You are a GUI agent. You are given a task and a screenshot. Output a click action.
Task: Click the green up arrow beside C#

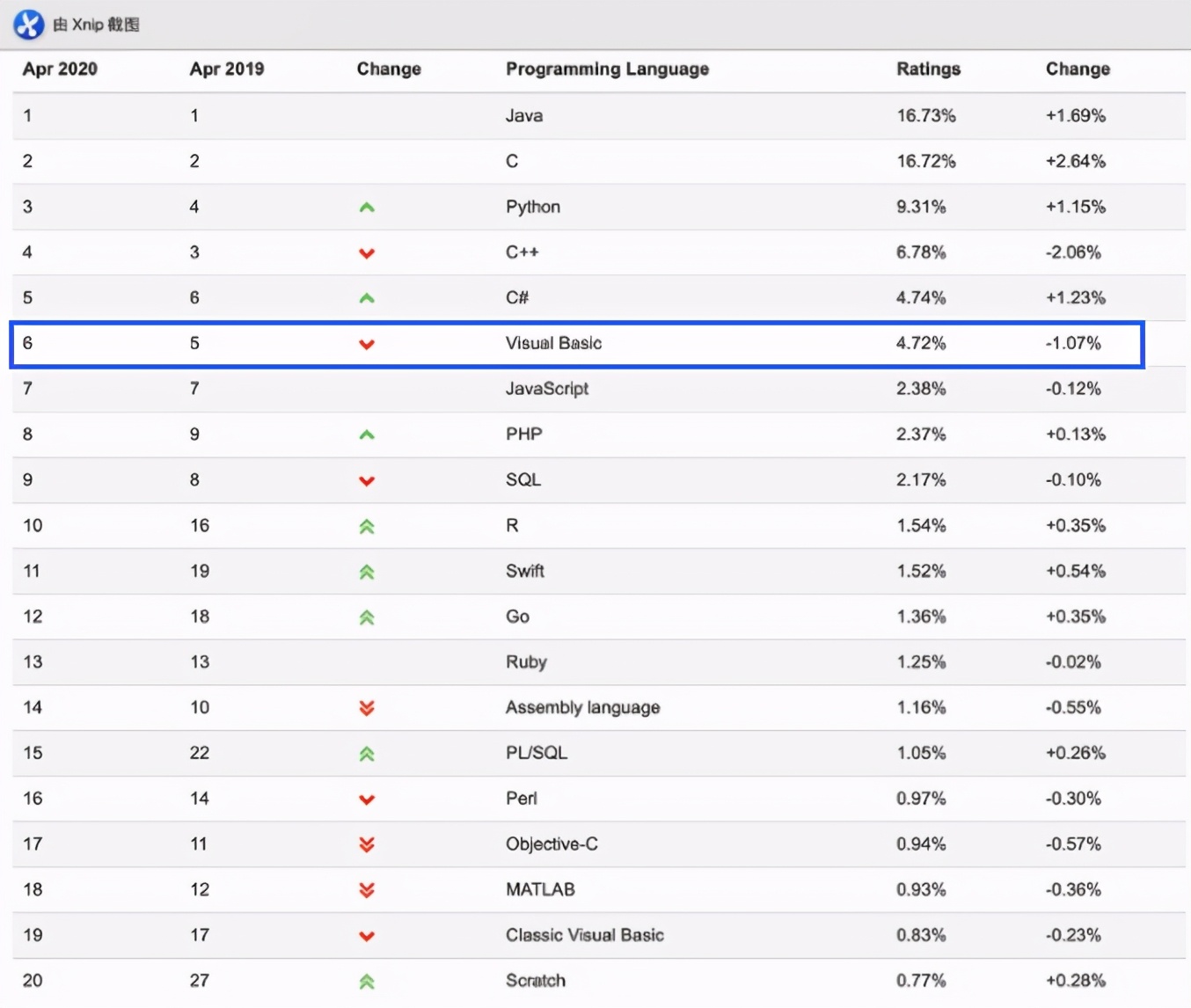pos(367,298)
